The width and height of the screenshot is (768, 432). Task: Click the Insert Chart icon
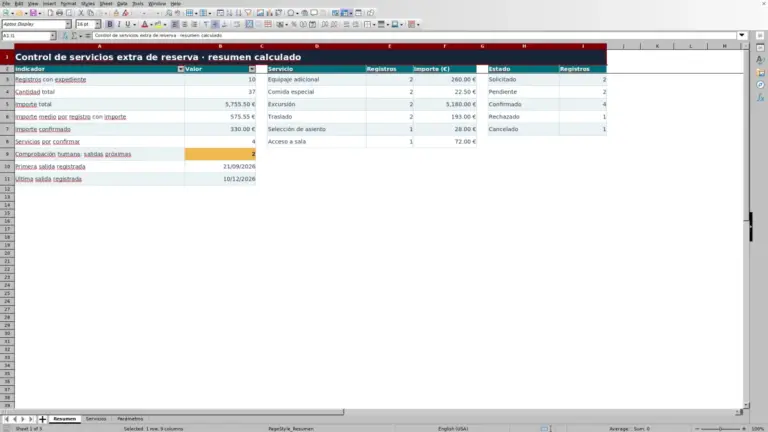[269, 13]
